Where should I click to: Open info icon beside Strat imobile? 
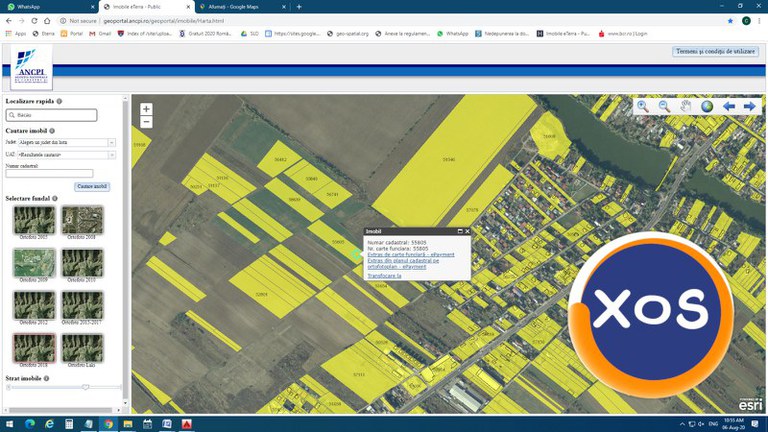tap(47, 378)
